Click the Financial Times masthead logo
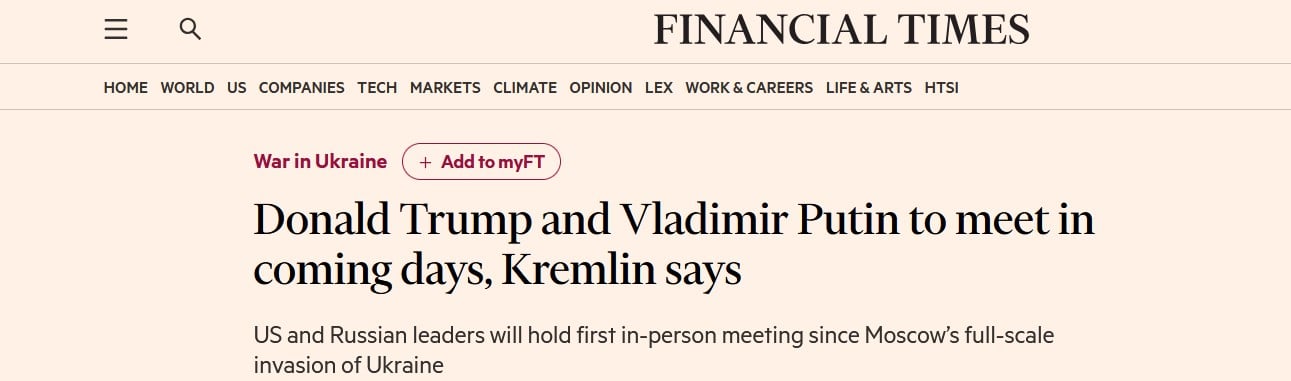 (x=842, y=30)
